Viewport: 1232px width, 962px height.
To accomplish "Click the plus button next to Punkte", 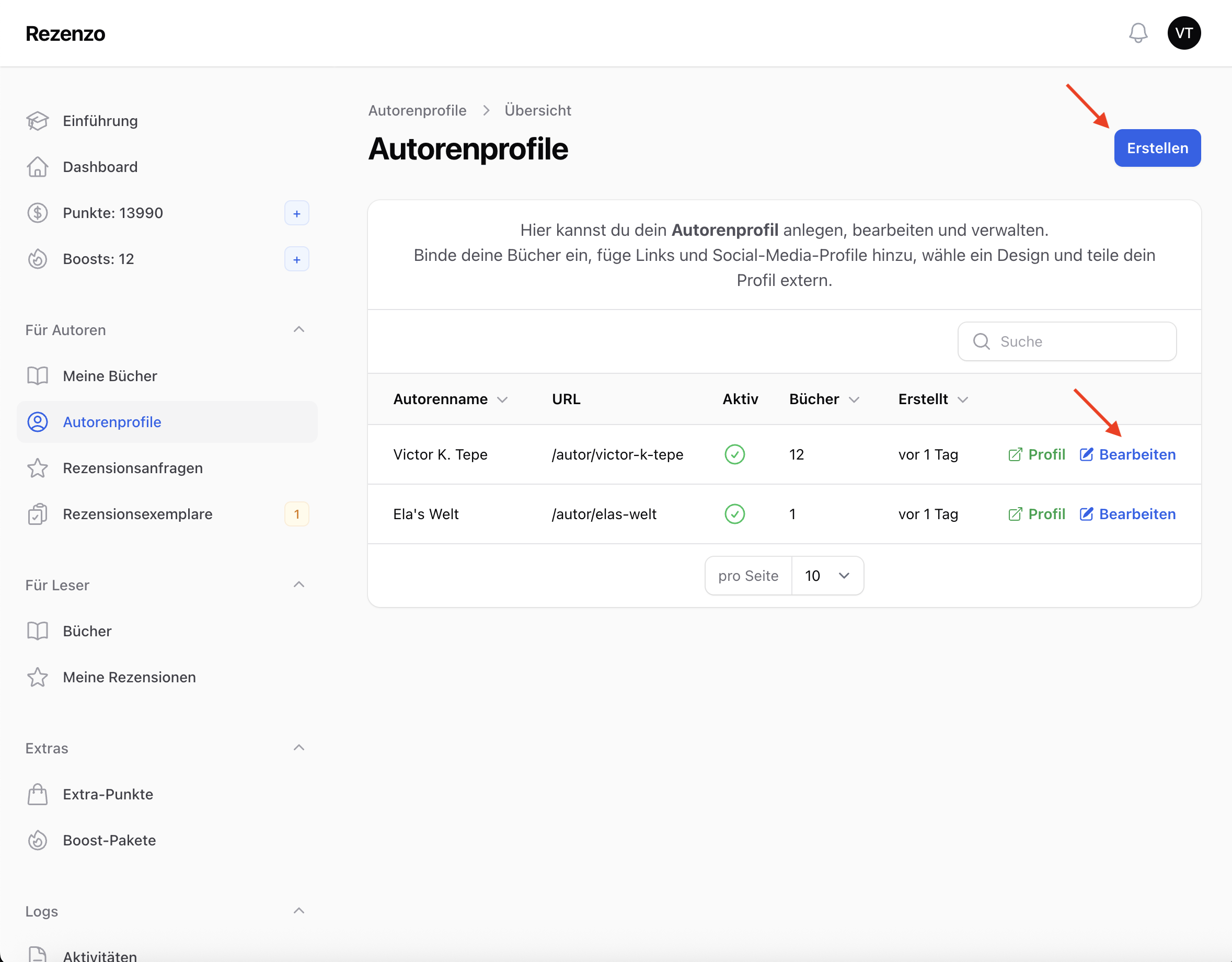I will tap(296, 213).
